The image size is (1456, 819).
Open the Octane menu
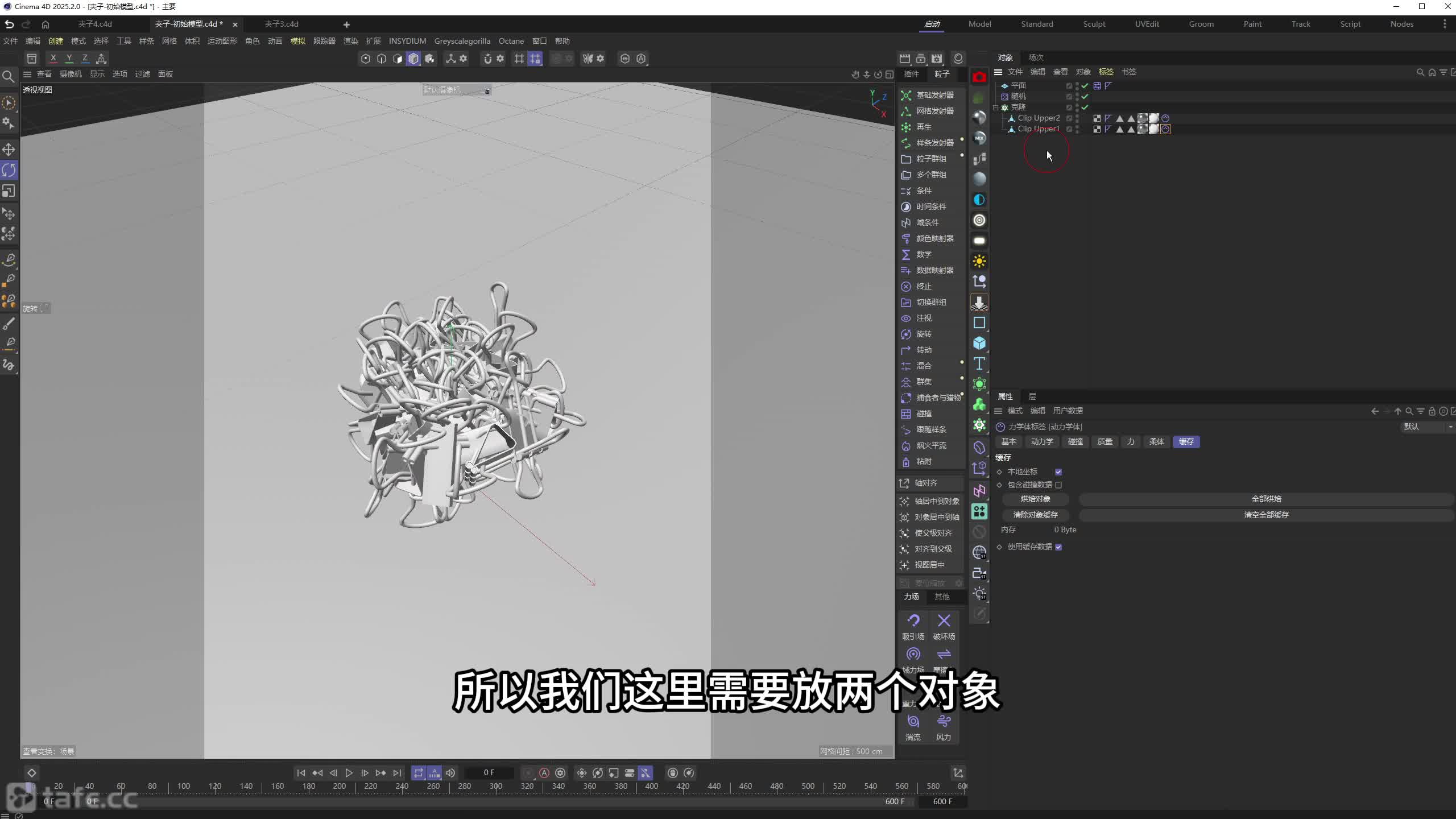click(x=511, y=41)
